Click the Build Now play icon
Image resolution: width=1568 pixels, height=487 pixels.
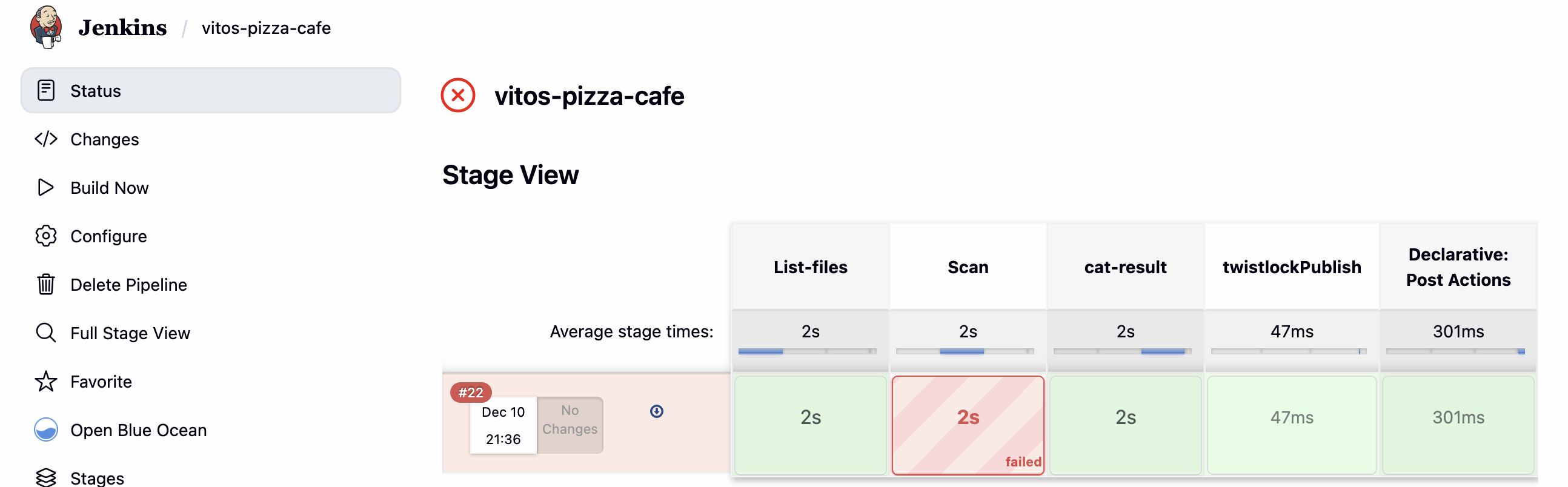[45, 188]
